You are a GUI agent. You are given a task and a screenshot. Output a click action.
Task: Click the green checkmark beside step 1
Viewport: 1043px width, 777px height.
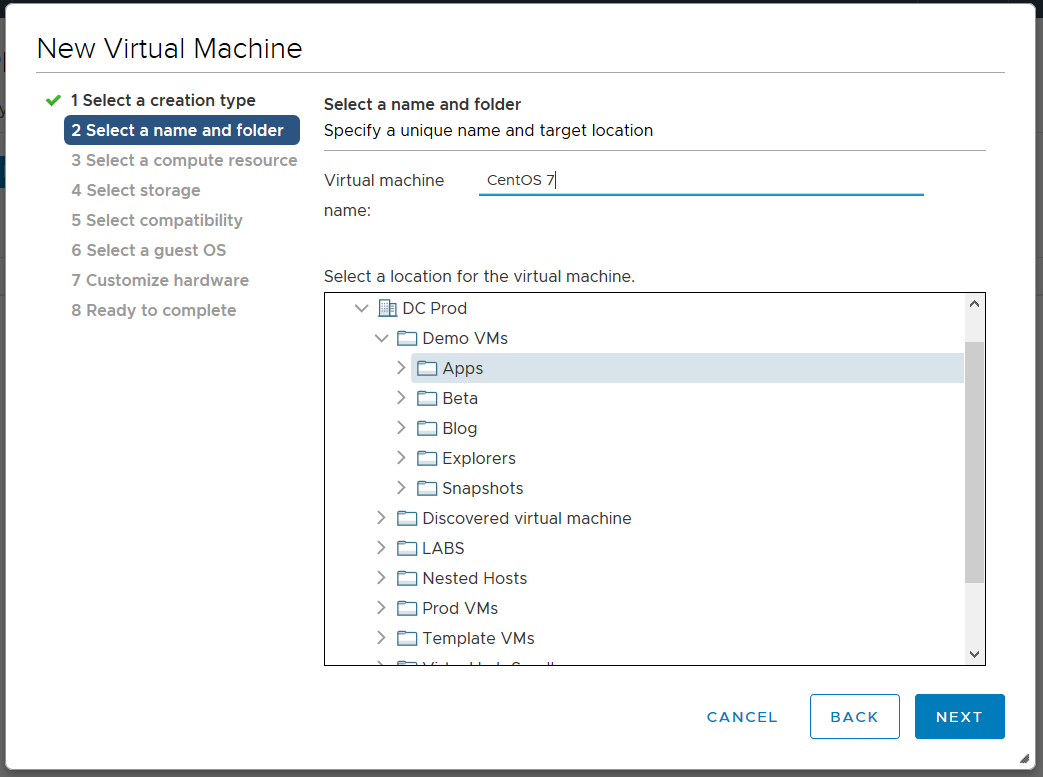(53, 100)
